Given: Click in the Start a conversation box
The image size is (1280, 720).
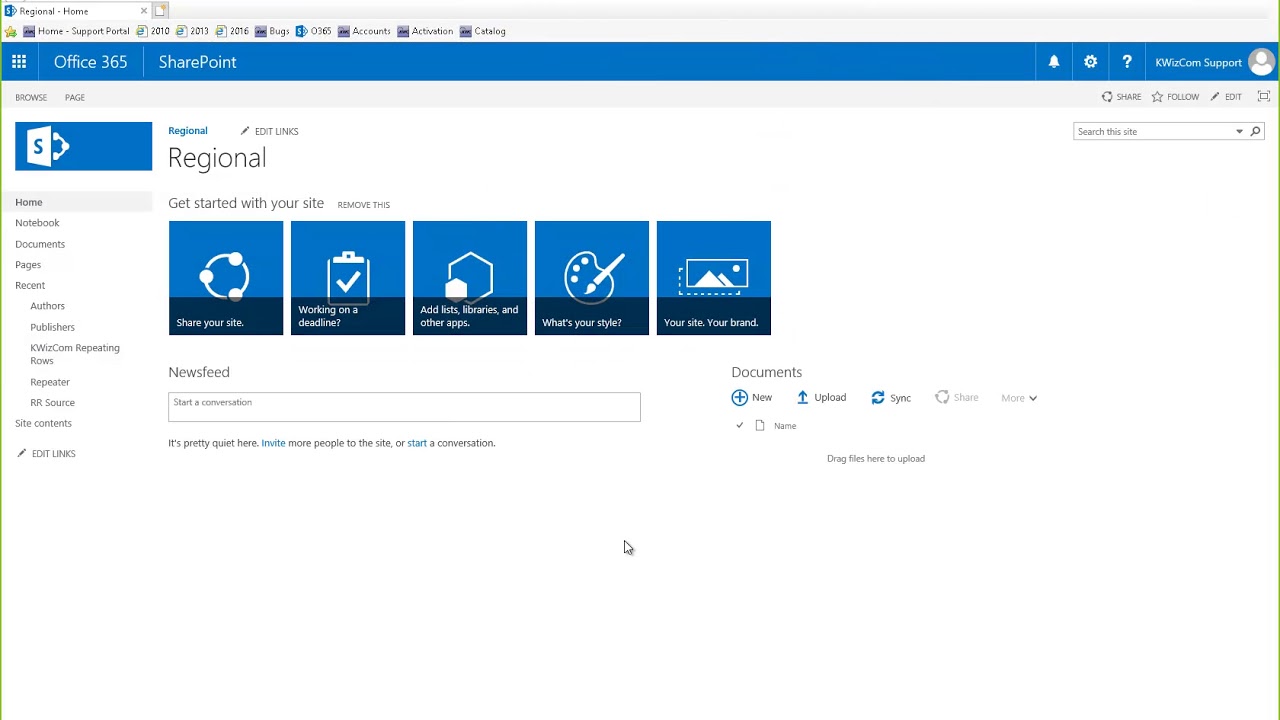Looking at the screenshot, I should 404,406.
